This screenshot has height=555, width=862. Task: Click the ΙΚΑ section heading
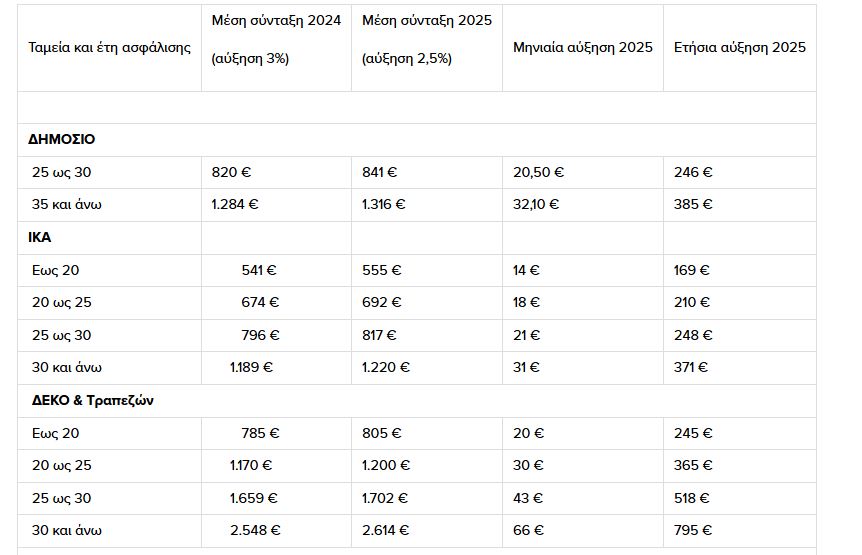40,237
